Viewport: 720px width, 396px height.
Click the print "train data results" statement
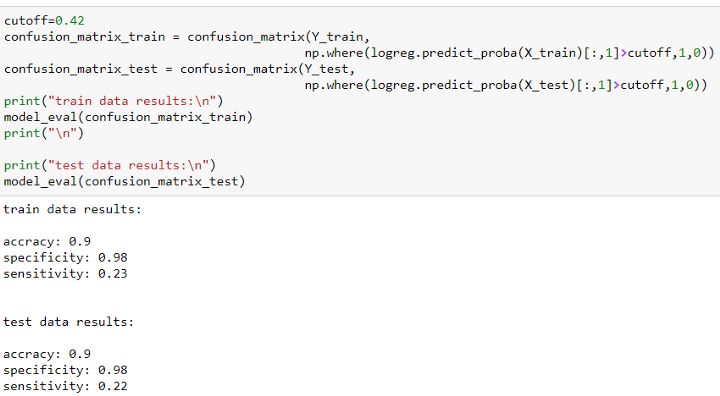click(x=113, y=101)
